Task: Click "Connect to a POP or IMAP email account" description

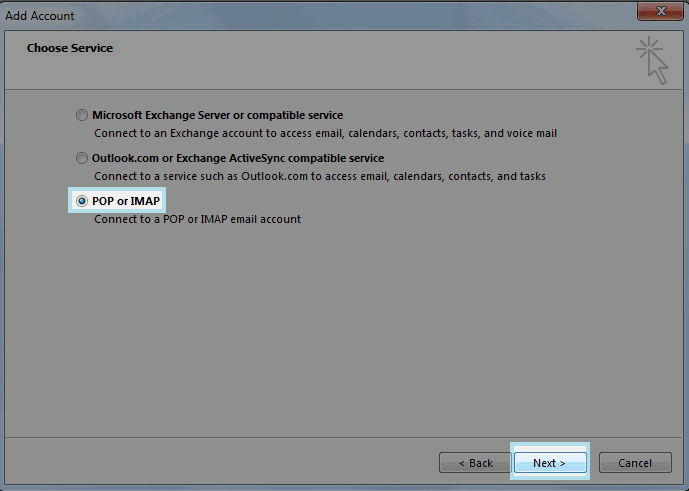Action: tap(197, 219)
